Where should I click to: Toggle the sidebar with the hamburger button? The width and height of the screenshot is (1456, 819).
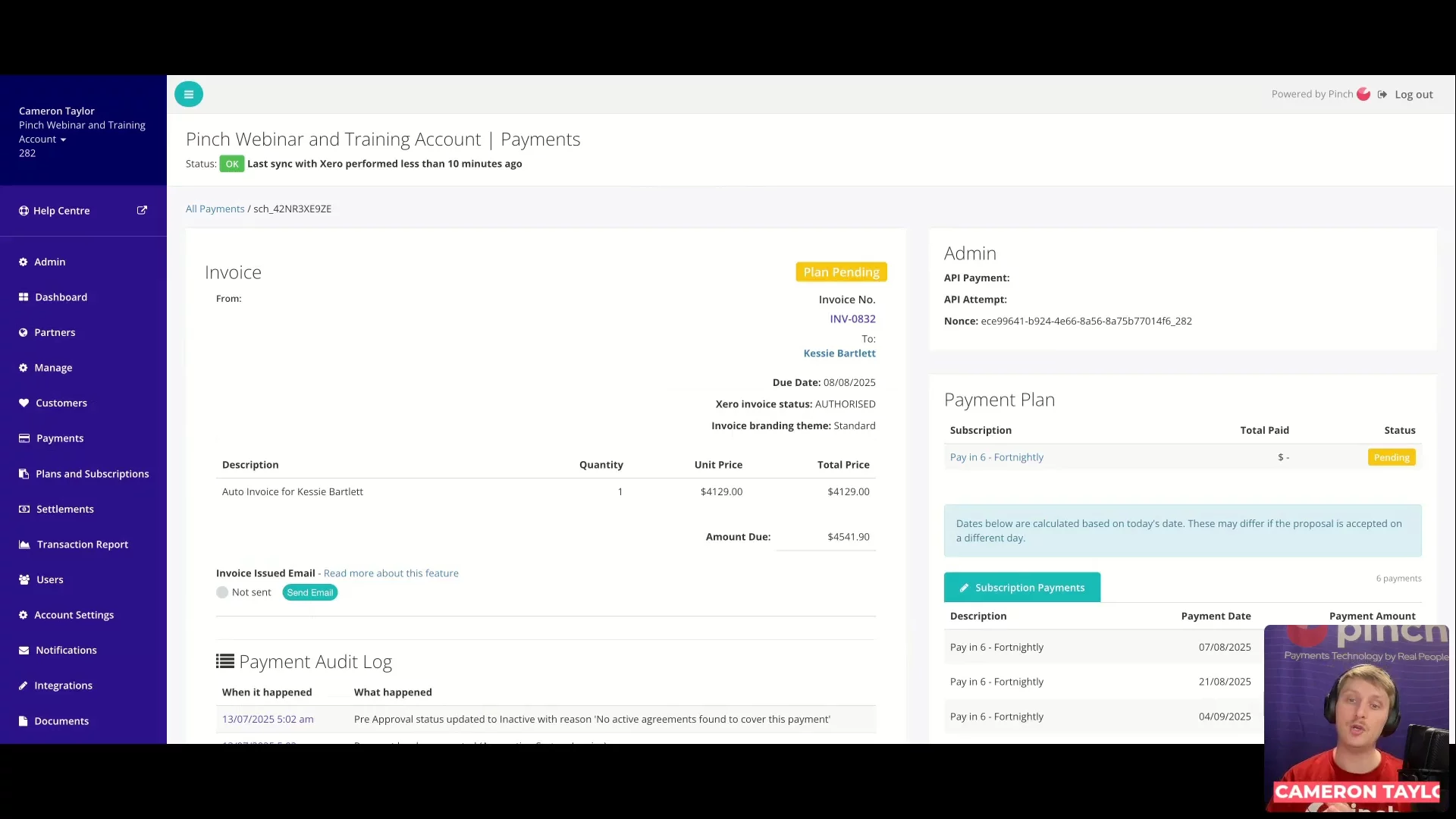click(189, 94)
